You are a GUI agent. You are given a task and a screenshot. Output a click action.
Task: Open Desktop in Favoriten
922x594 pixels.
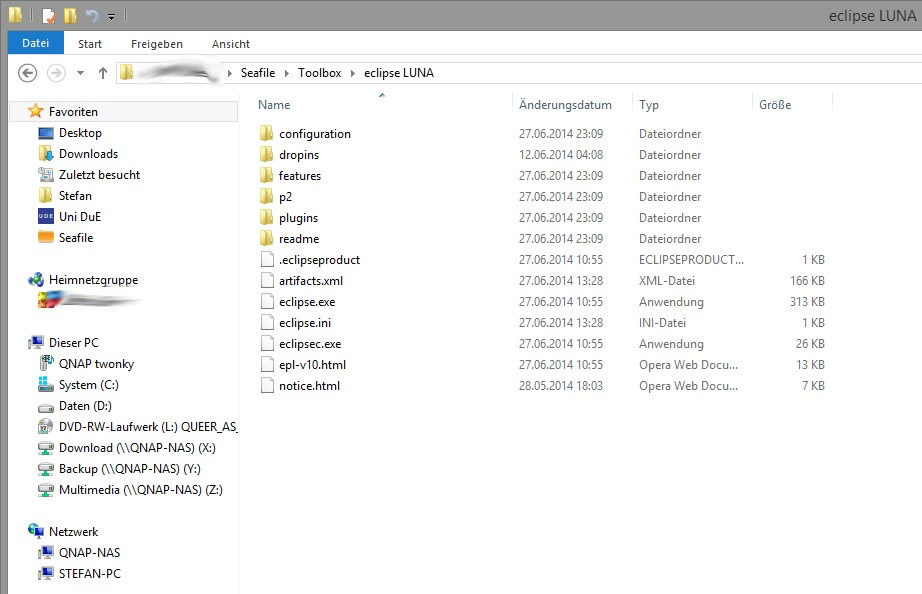pos(80,133)
